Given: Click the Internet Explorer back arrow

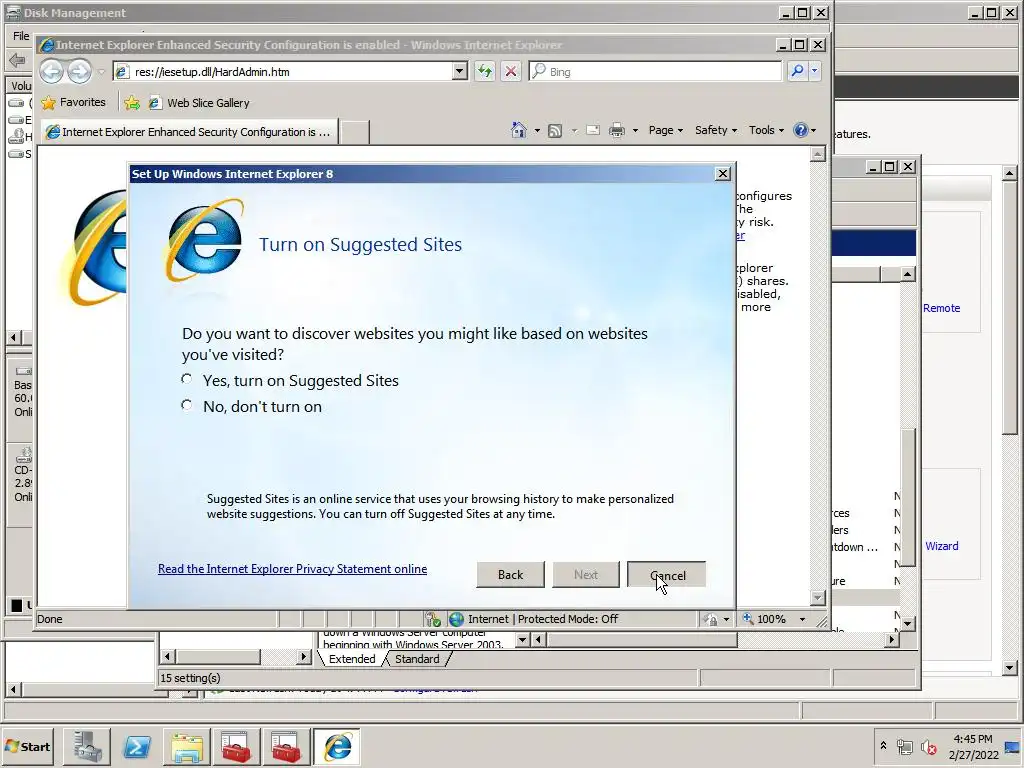Looking at the screenshot, I should coord(52,71).
